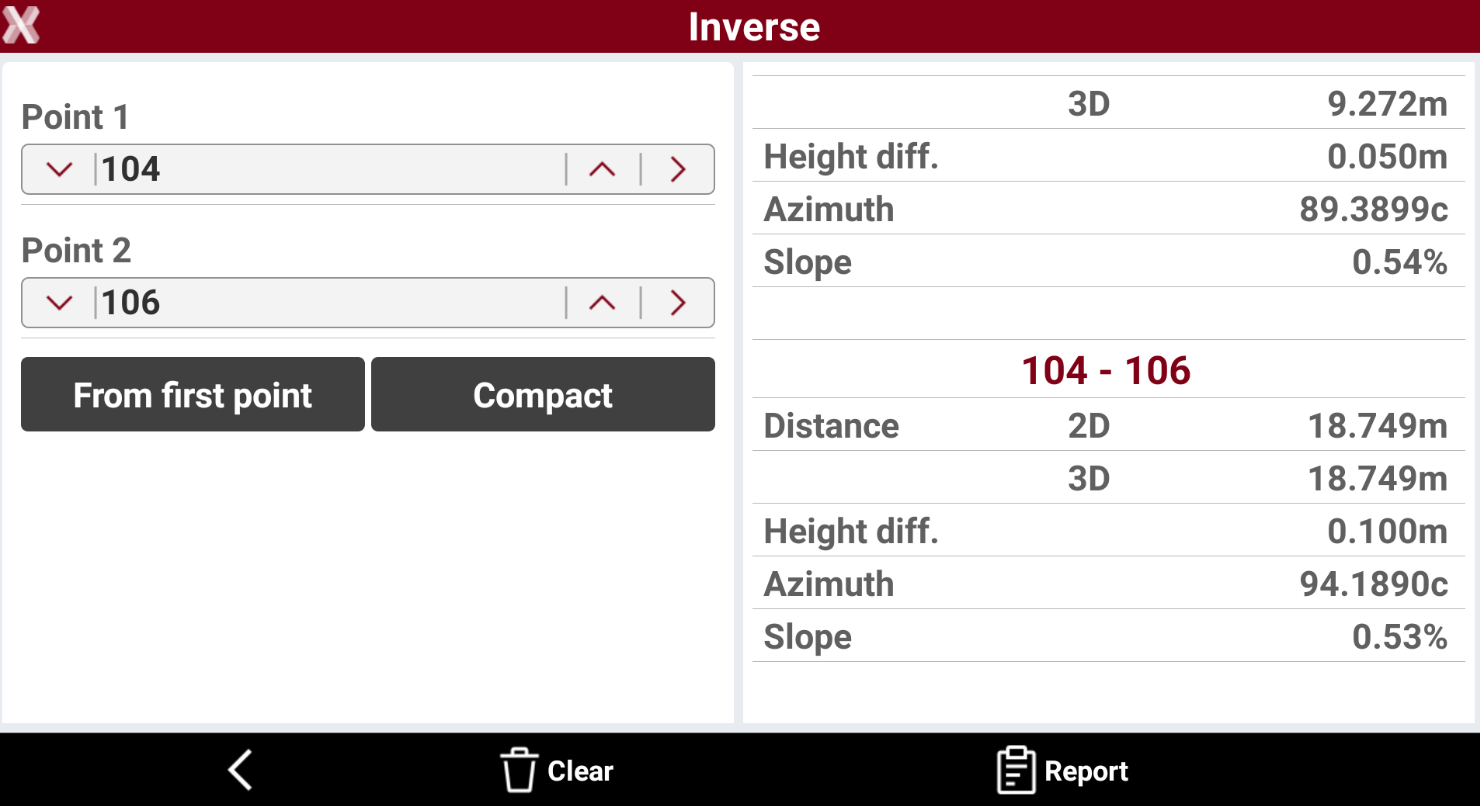1480x806 pixels.
Task: Select the 2D distance value 18.749m
Action: 1377,426
